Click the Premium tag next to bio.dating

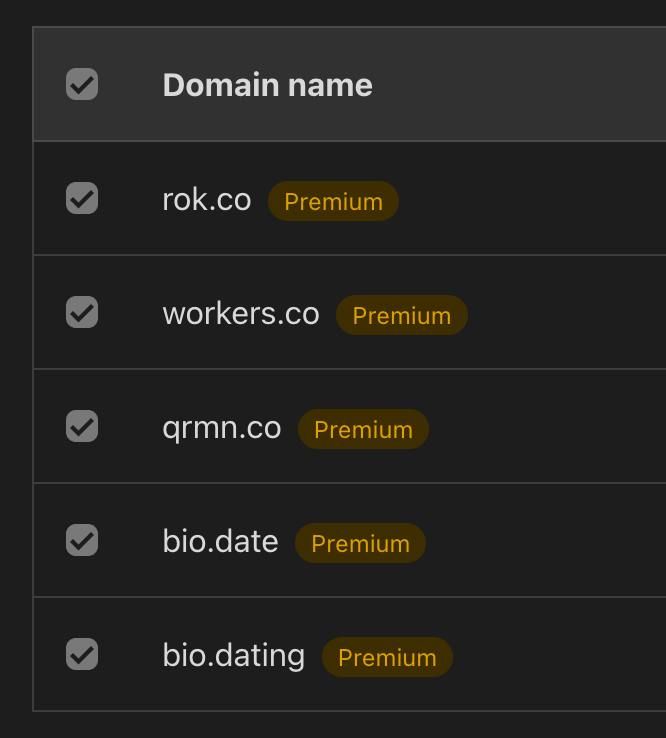(387, 657)
